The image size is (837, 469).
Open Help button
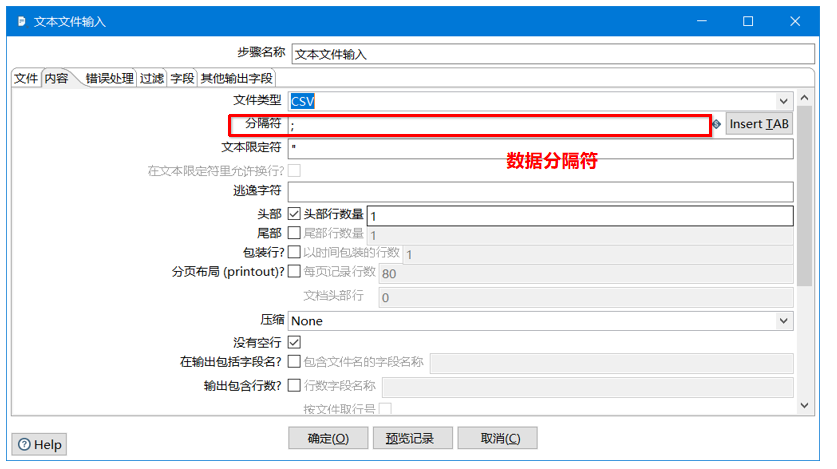(x=40, y=444)
